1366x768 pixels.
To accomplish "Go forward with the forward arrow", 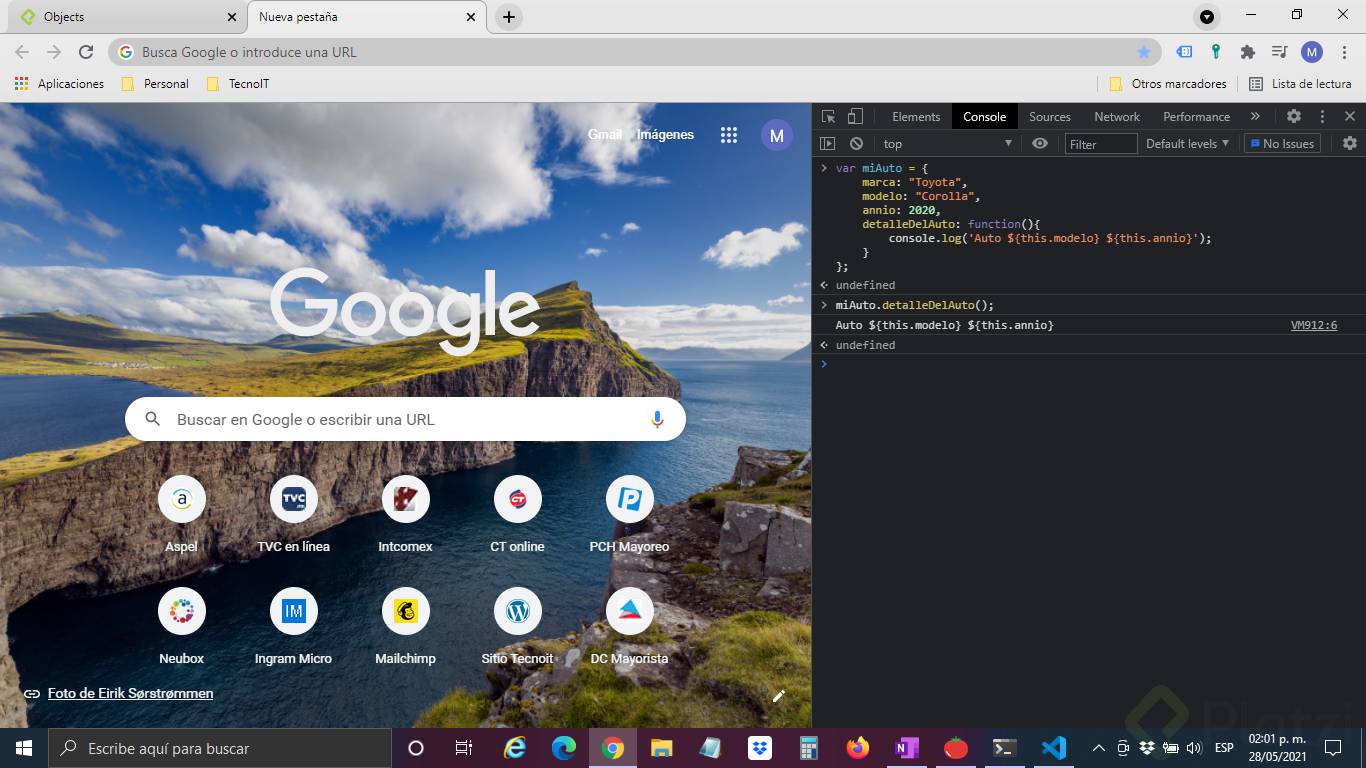I will 54,52.
